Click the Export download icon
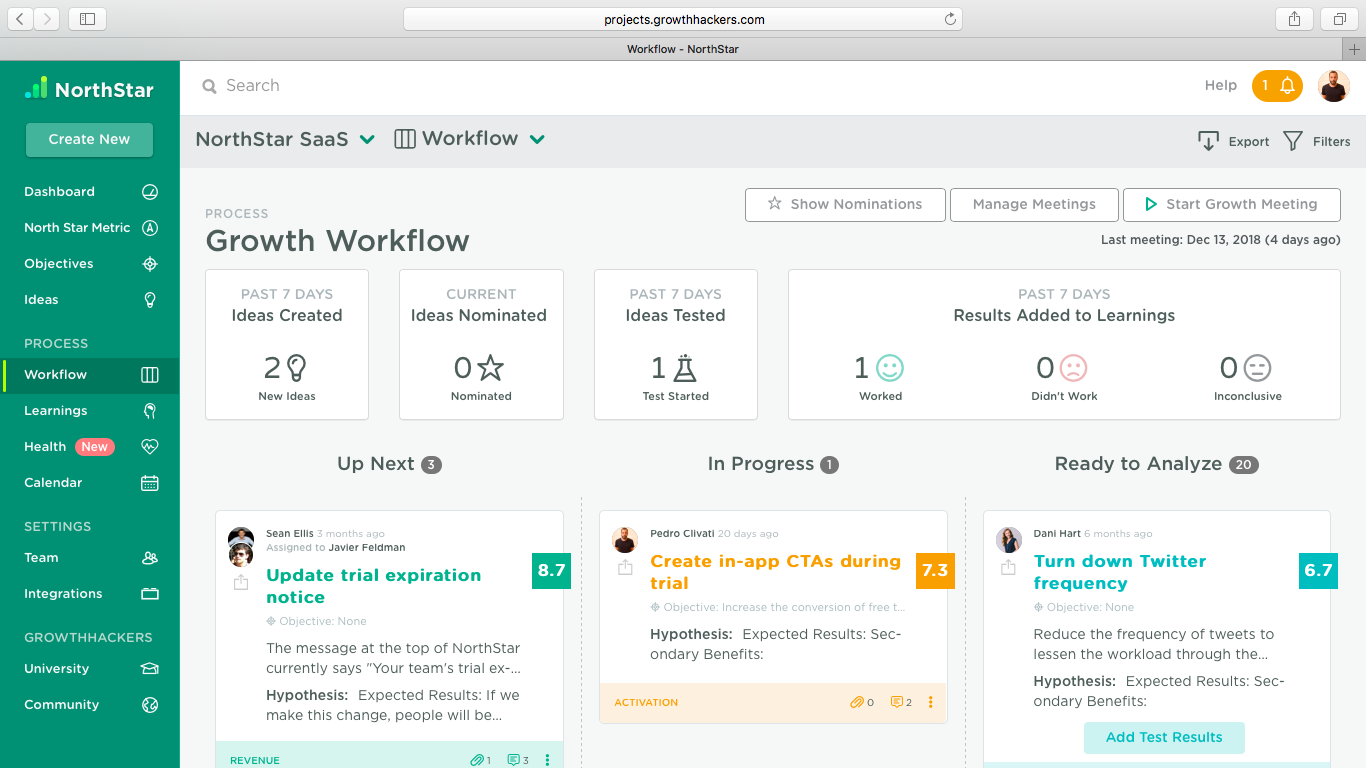Screen dimensions: 1366x768 1208,141
